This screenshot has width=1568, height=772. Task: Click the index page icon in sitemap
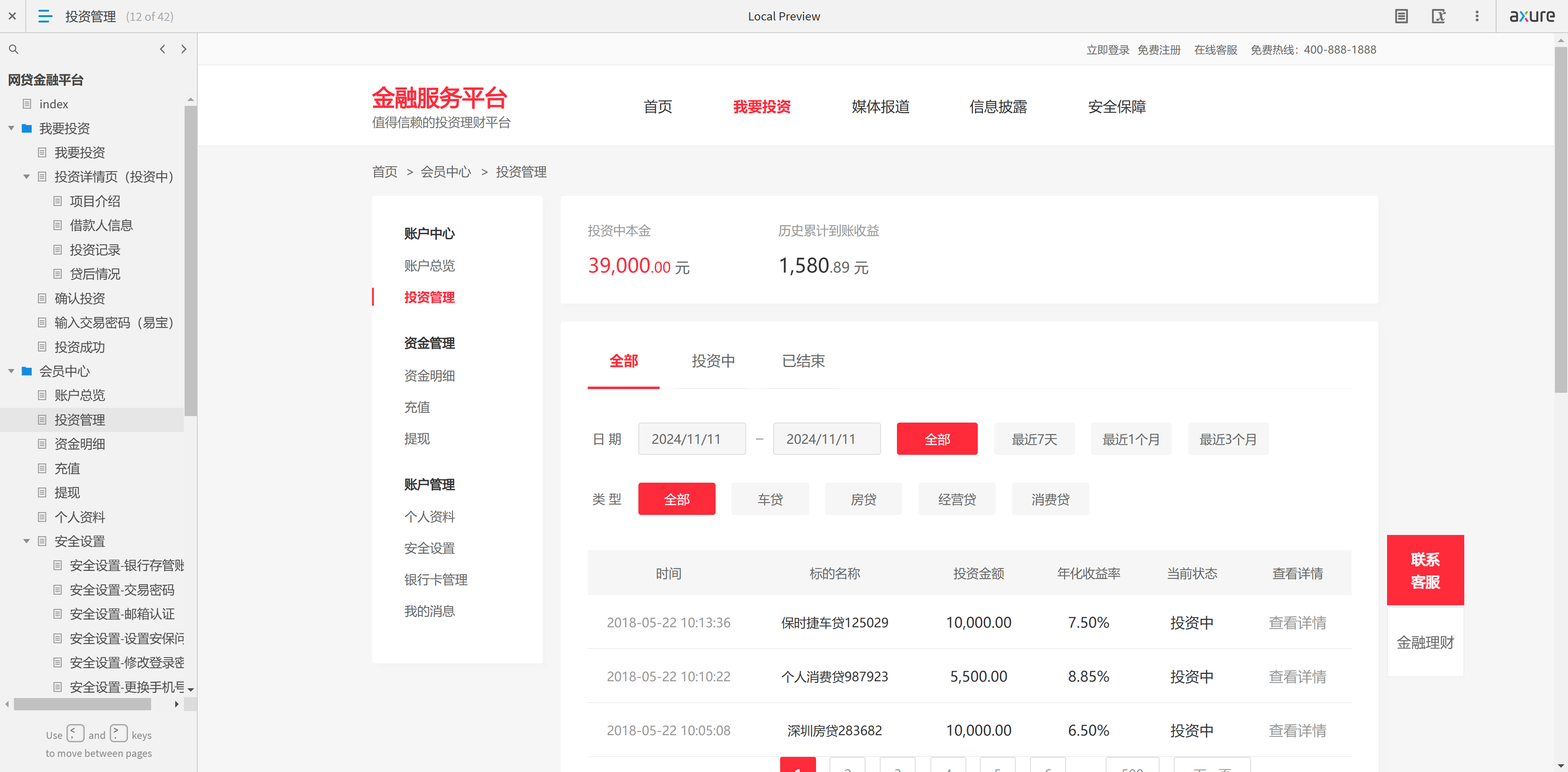[27, 104]
